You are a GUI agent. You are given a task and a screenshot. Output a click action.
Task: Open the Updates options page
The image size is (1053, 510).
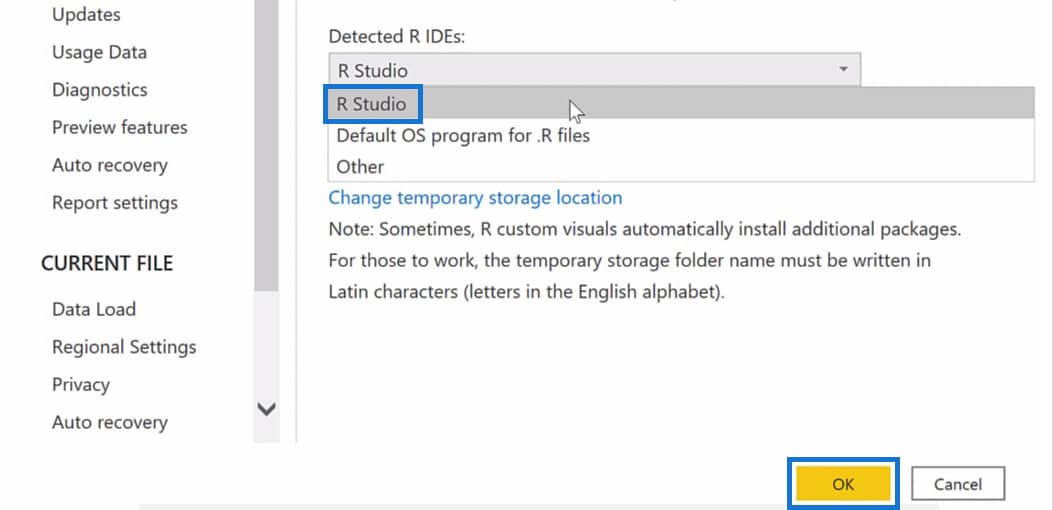tap(86, 15)
